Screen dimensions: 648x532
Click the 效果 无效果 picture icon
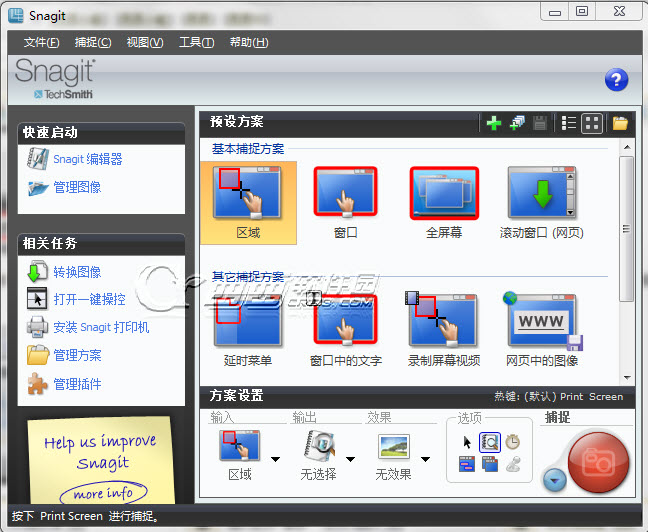[393, 446]
